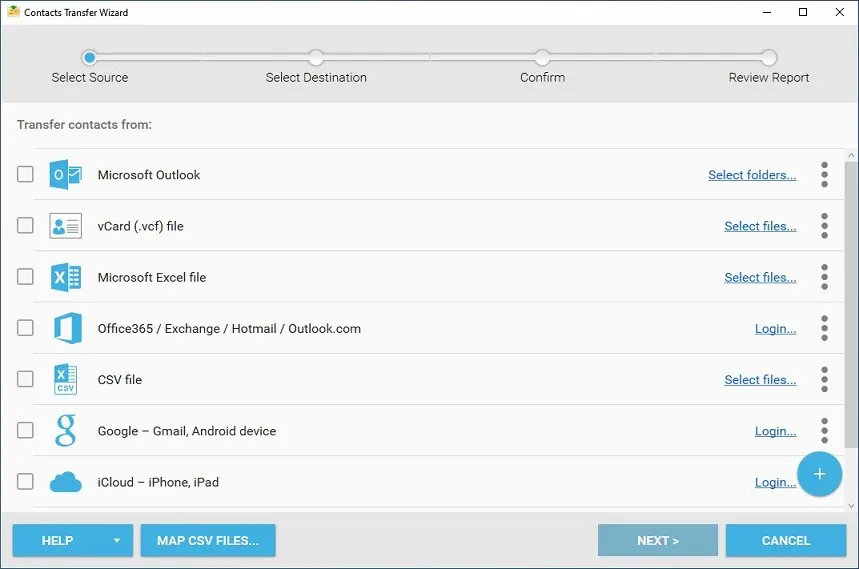Screen dimensions: 859x569
Task: Click the round blue plus button
Action: (819, 474)
